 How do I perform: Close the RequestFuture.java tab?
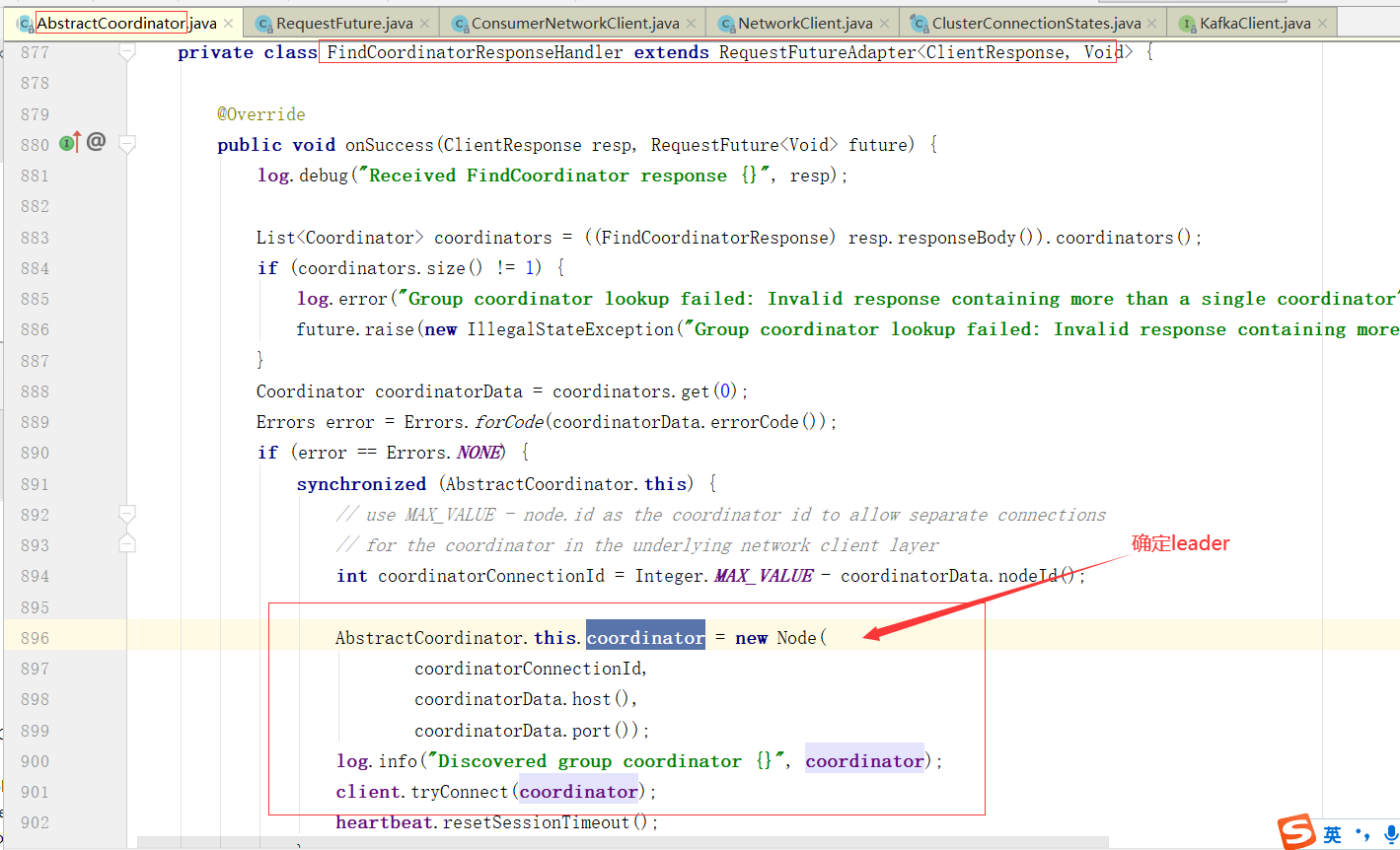(x=425, y=23)
